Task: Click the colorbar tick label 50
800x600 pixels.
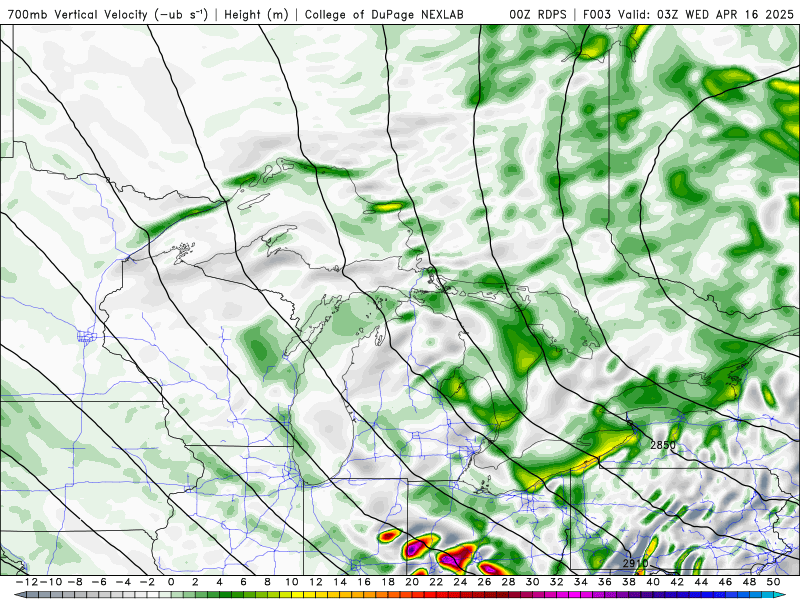Action: pyautogui.click(x=773, y=582)
